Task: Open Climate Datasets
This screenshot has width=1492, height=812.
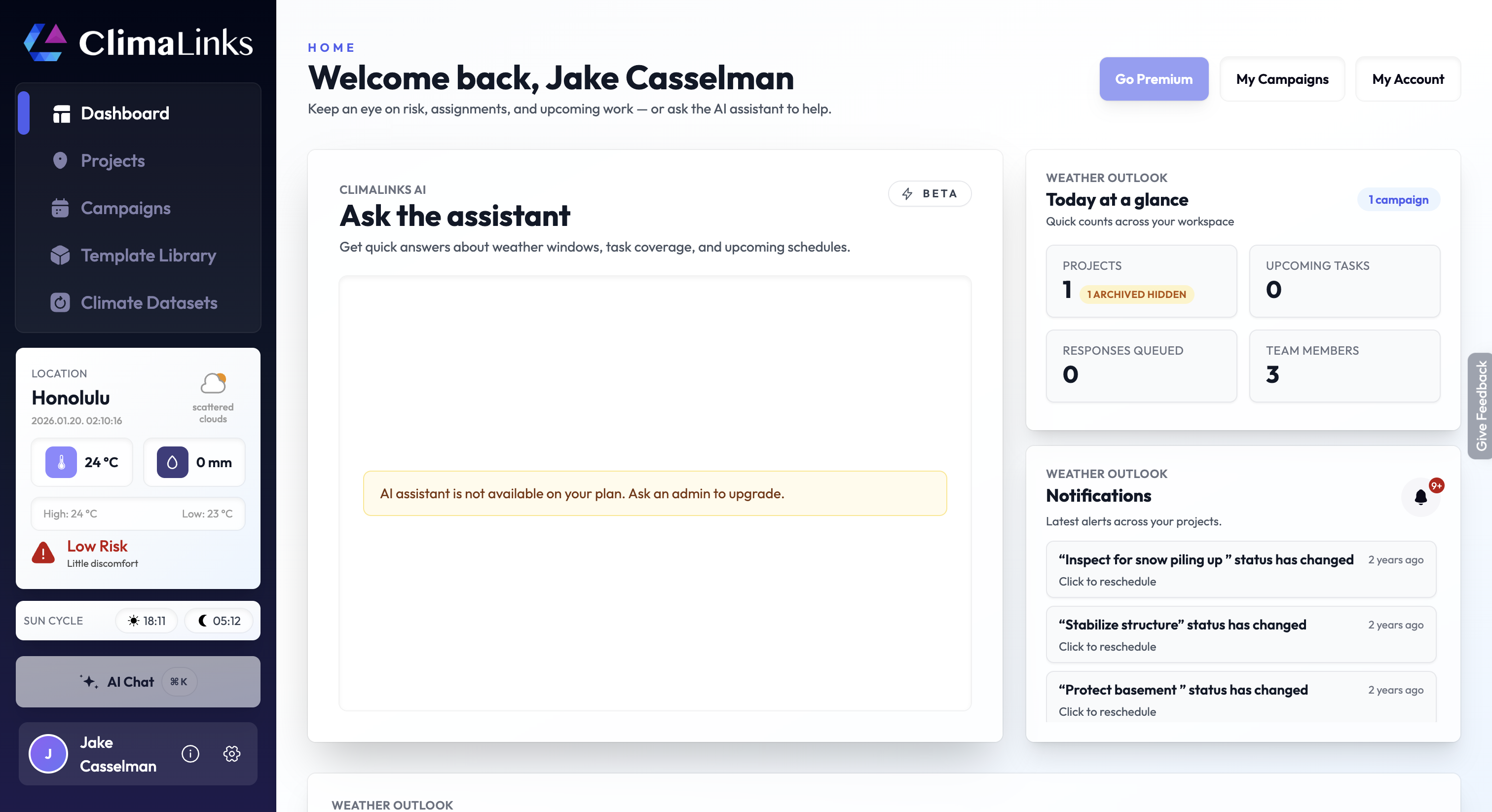Action: click(x=149, y=302)
